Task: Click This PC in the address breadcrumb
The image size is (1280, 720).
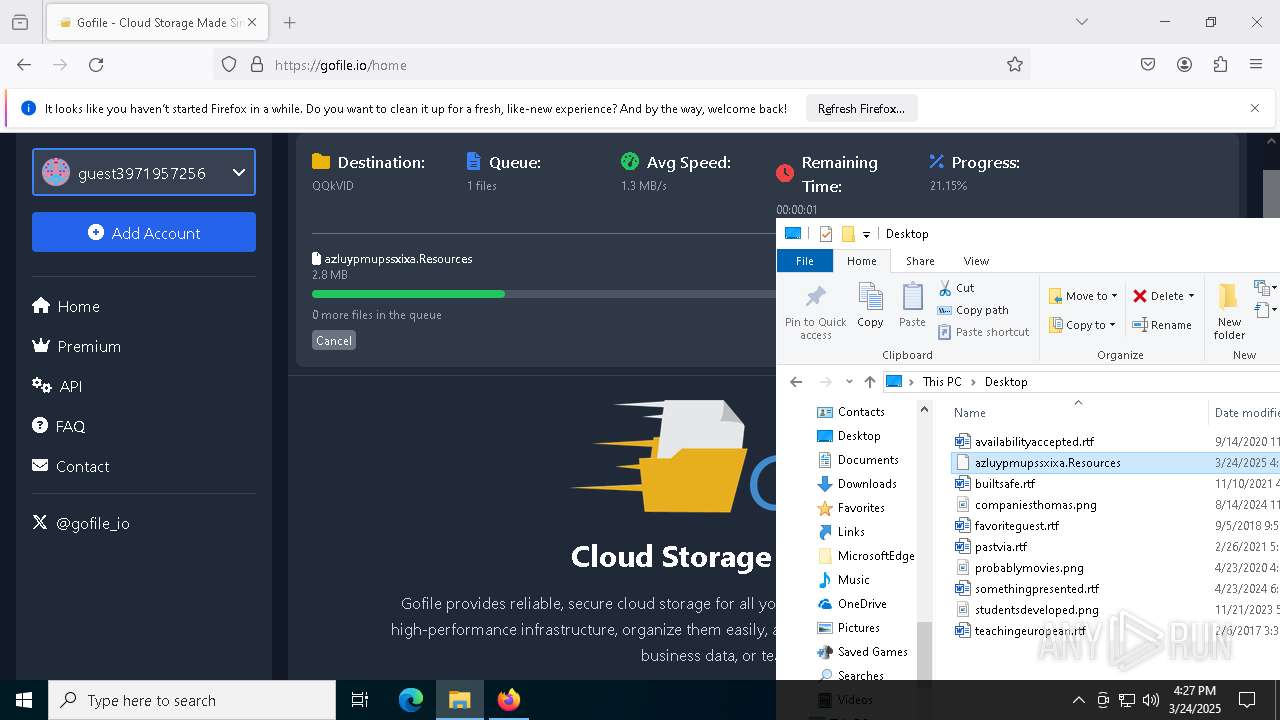Action: point(942,382)
